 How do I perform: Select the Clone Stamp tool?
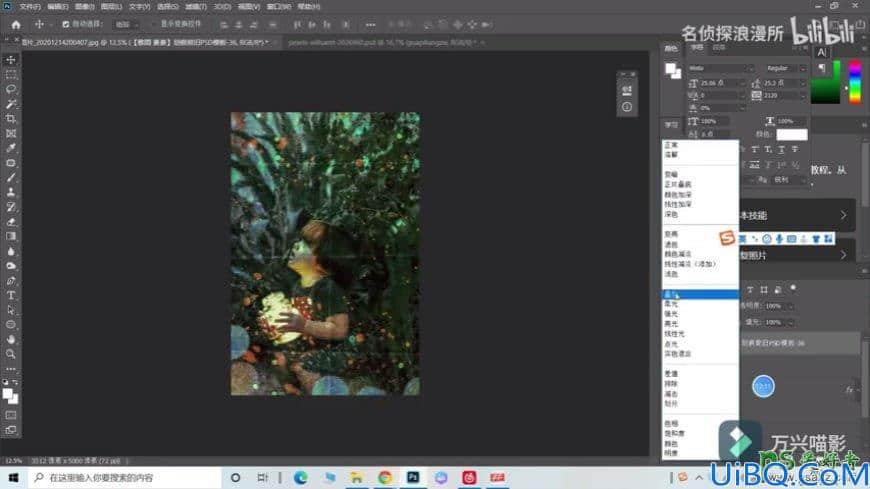click(x=11, y=192)
